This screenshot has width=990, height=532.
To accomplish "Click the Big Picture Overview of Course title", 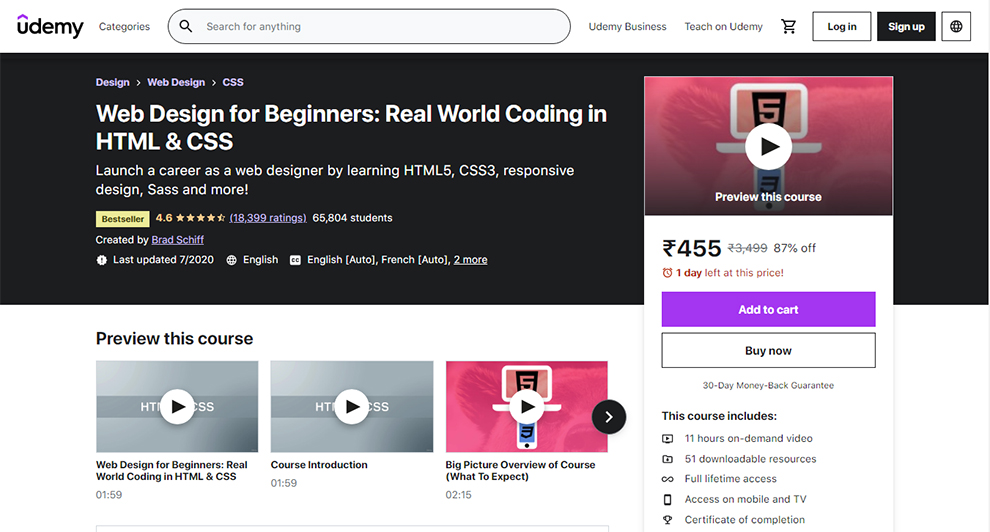I will pyautogui.click(x=520, y=471).
